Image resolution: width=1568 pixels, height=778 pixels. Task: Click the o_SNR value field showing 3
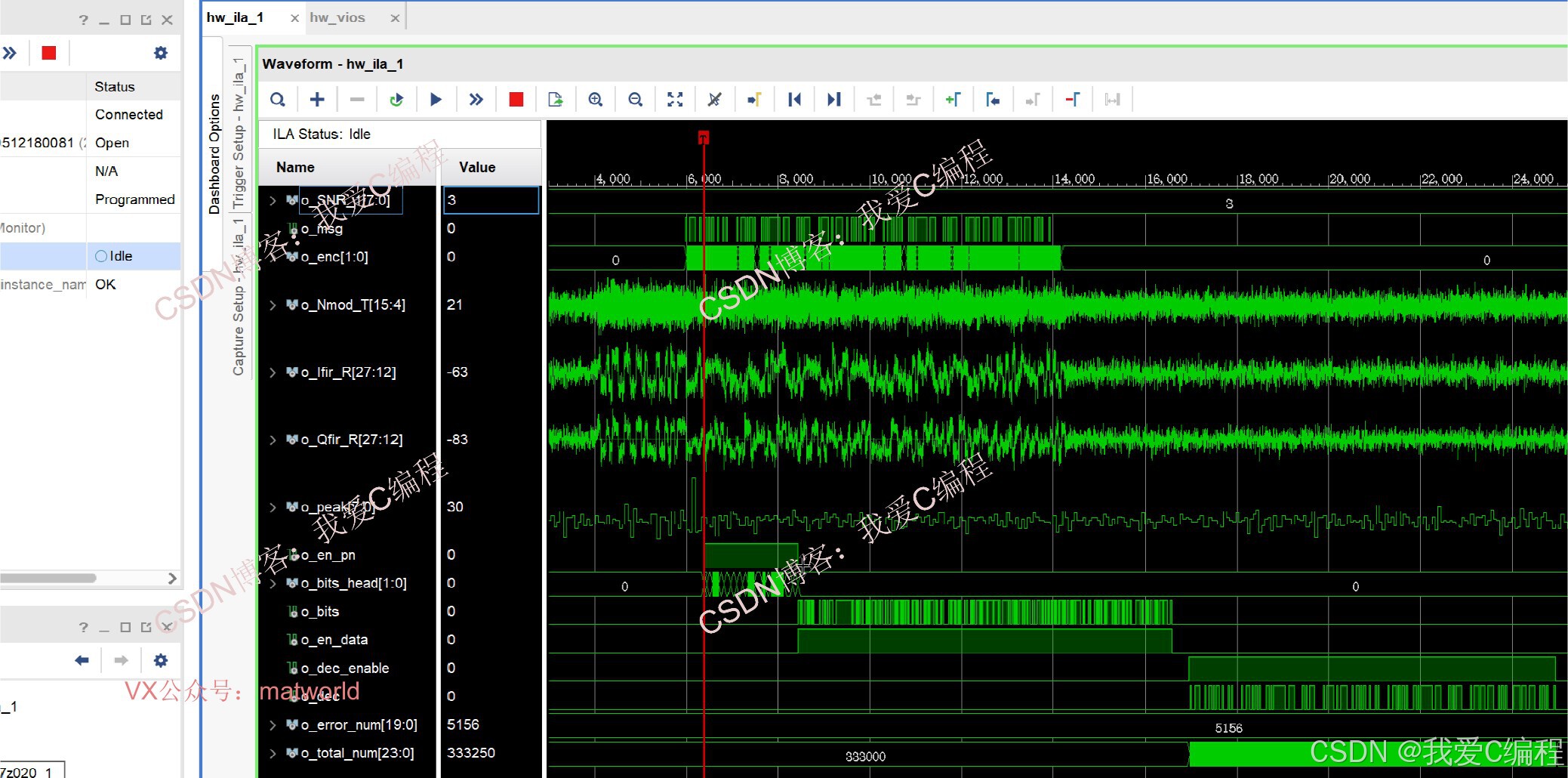pos(491,200)
